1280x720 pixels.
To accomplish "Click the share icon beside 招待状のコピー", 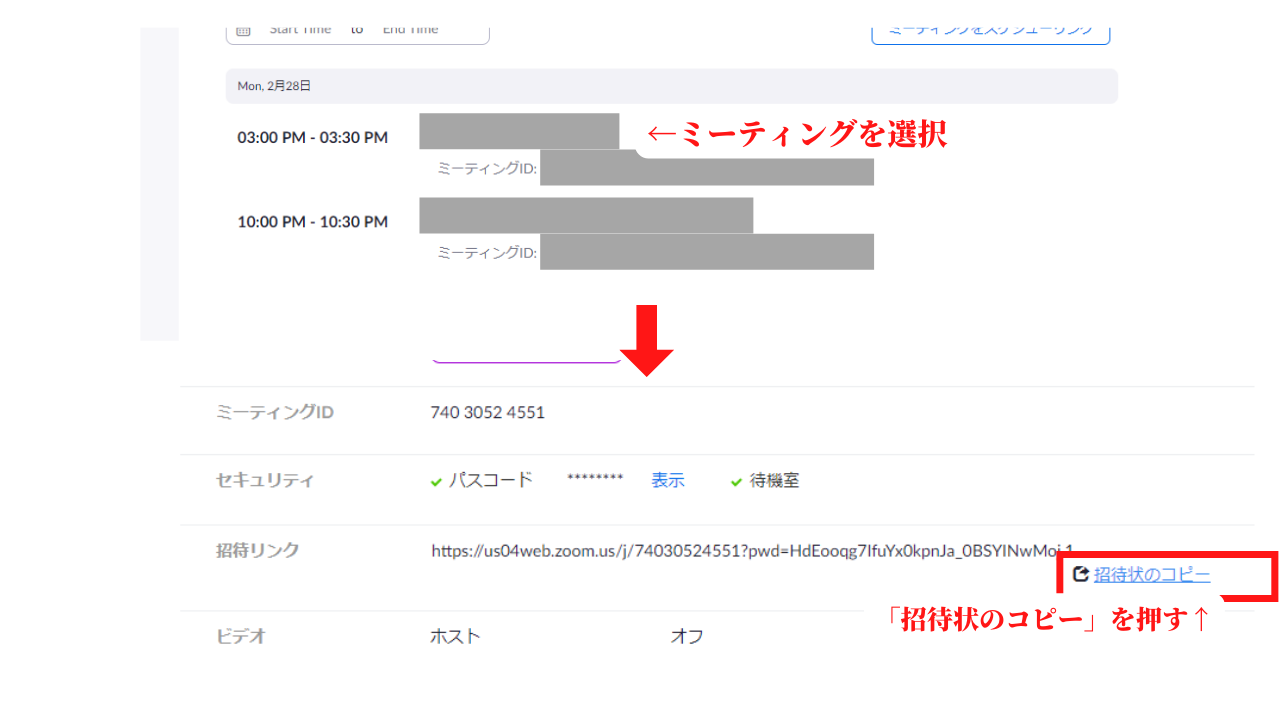I will 1080,574.
